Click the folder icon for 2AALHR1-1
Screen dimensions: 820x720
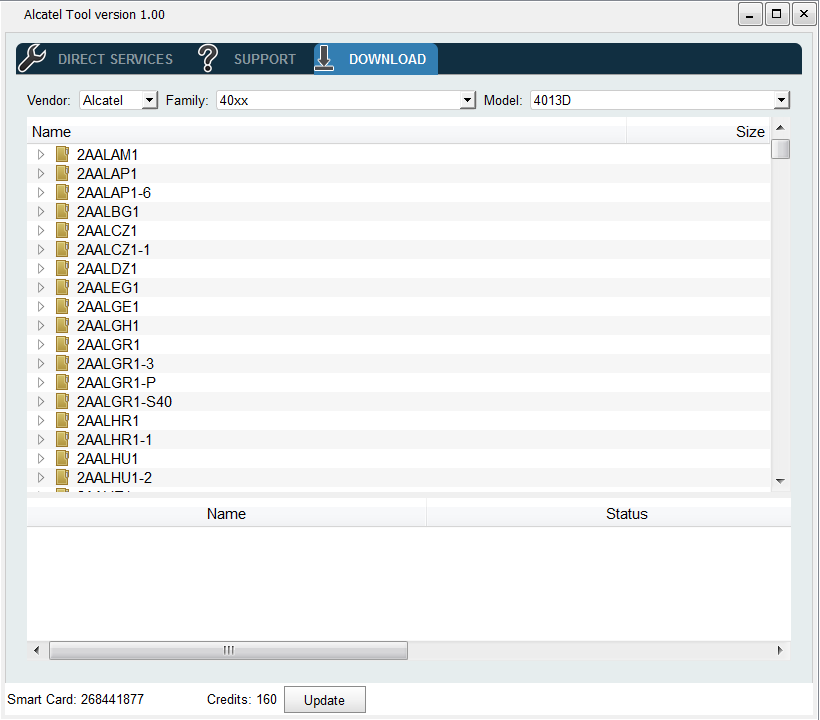click(63, 439)
